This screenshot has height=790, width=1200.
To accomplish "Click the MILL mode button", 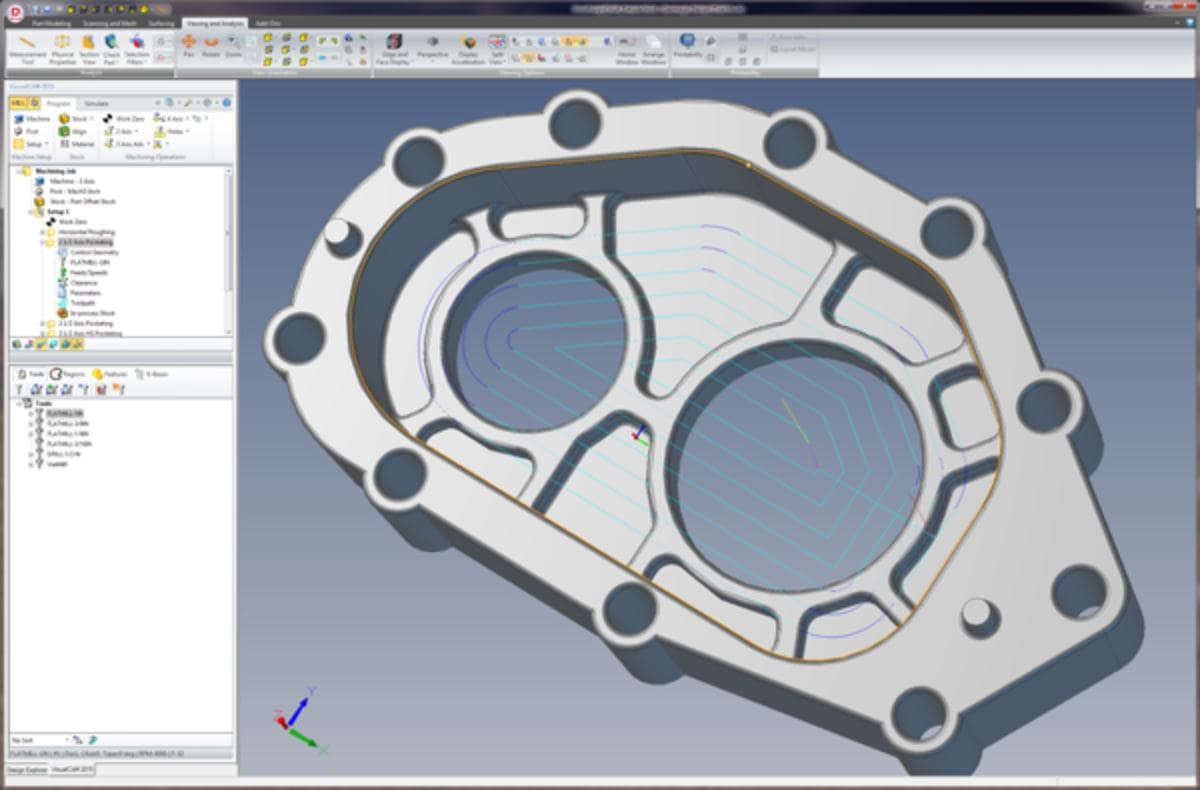I will [x=18, y=103].
